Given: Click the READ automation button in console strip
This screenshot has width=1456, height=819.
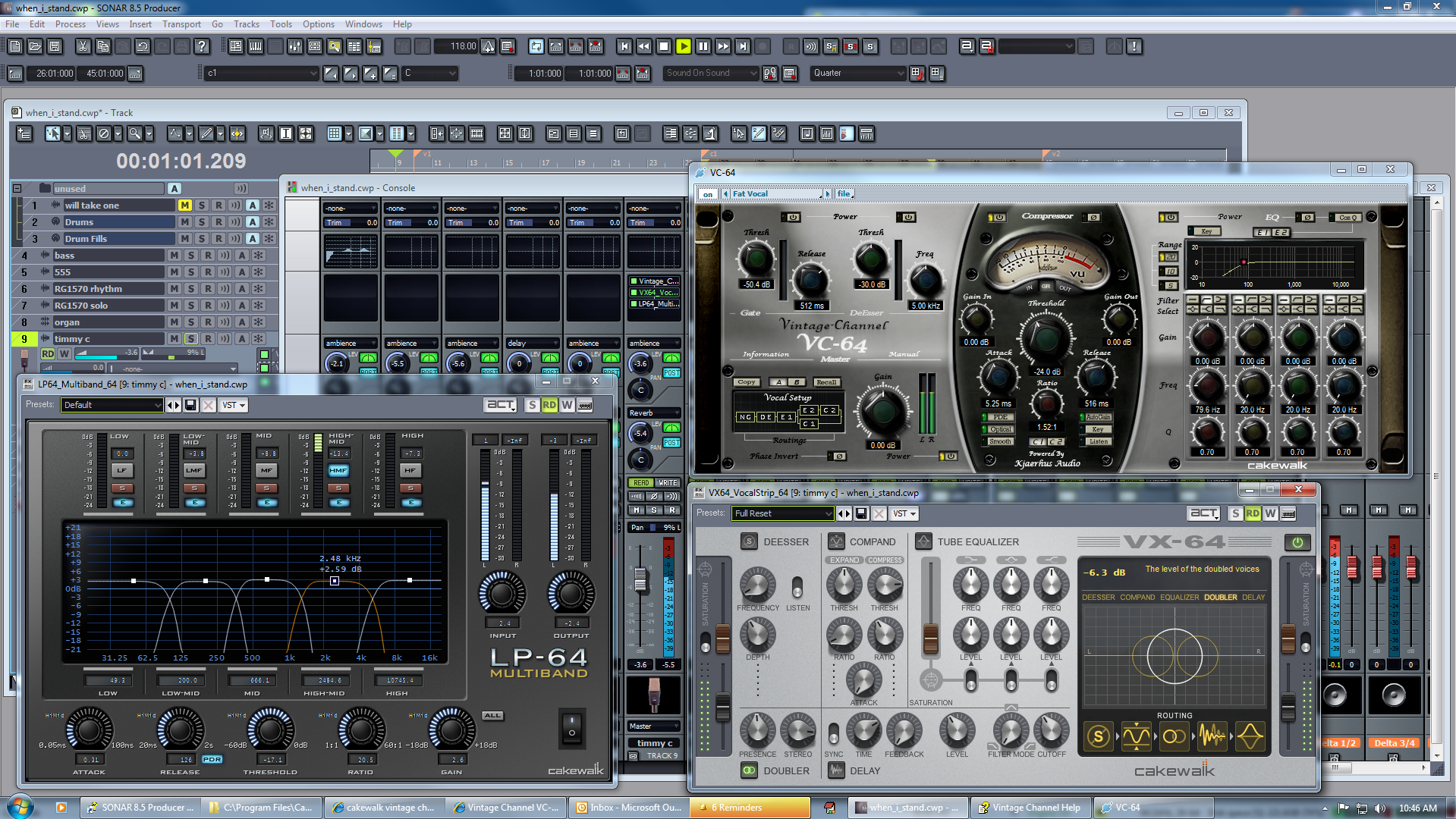Looking at the screenshot, I should coord(641,483).
